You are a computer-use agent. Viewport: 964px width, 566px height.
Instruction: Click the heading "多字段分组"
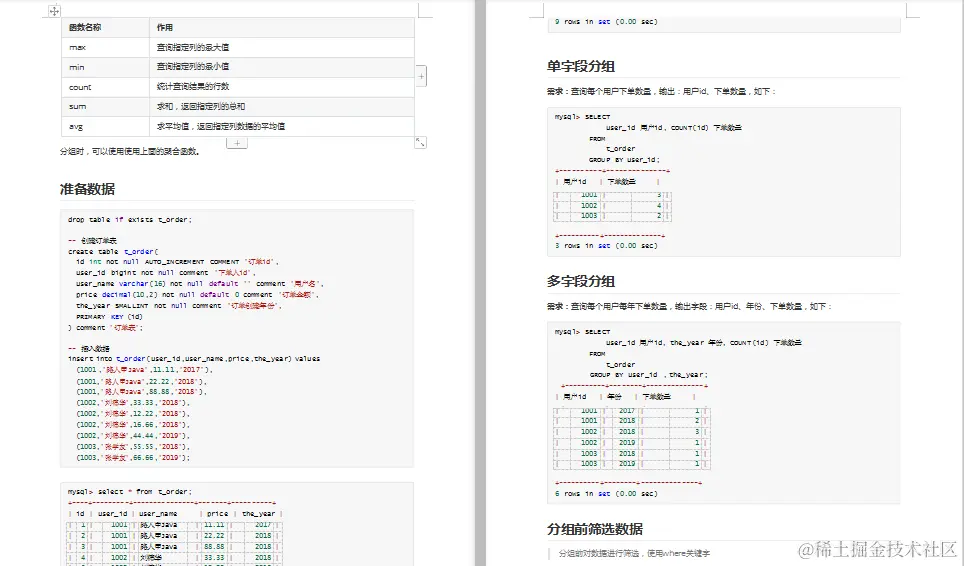click(581, 281)
